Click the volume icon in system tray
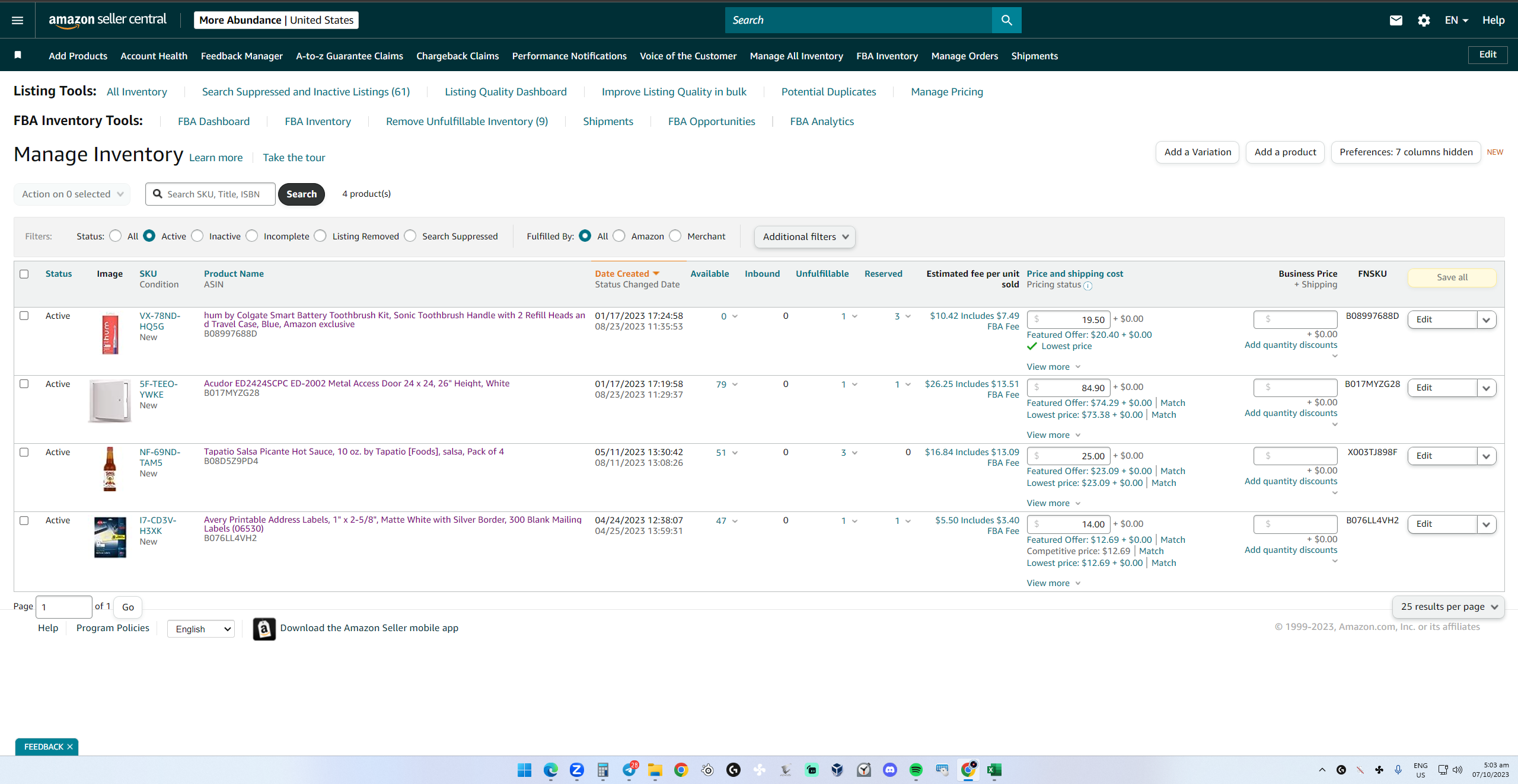 (1458, 770)
